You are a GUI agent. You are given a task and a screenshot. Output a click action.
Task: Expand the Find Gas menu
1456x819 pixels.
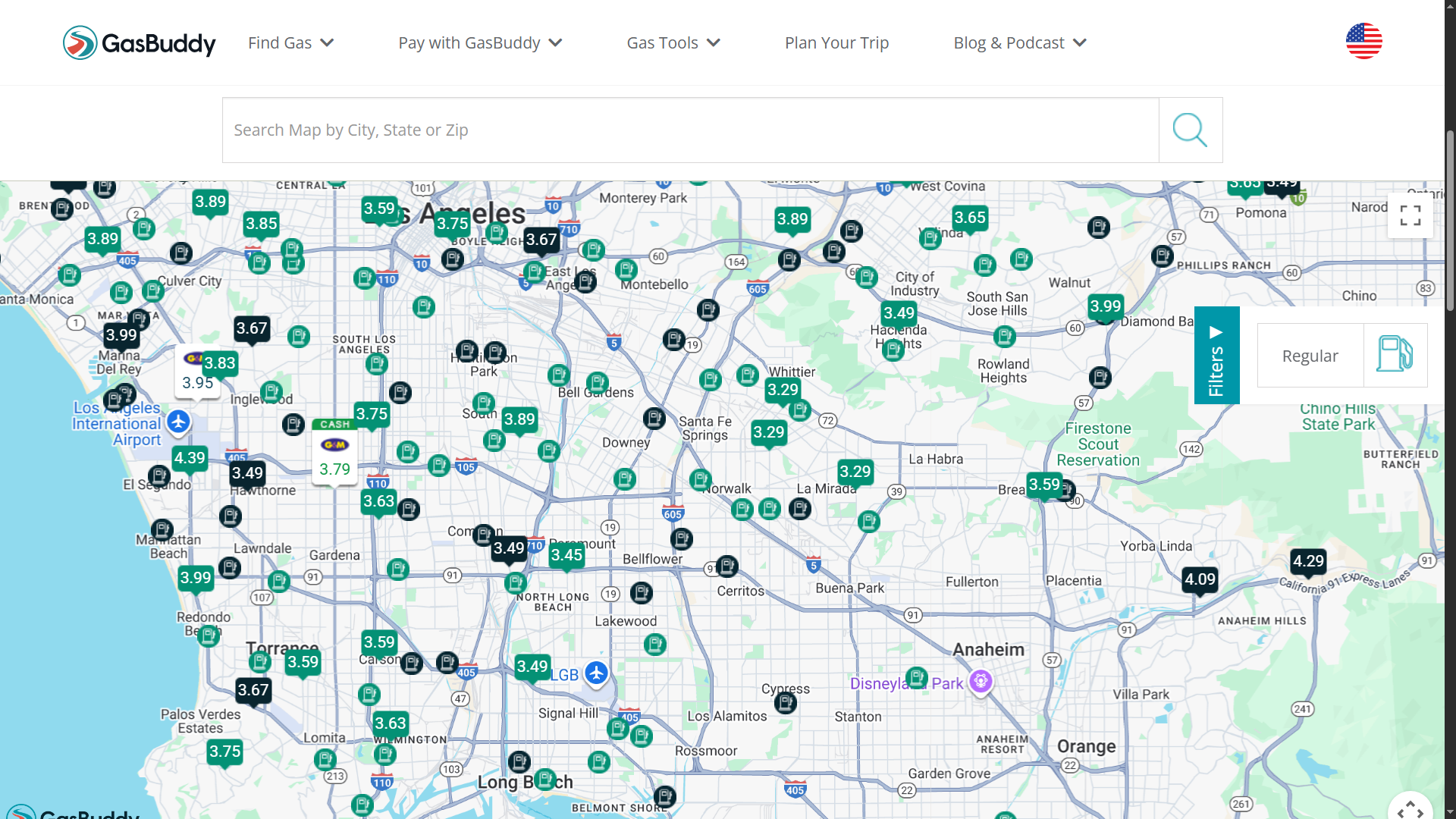coord(290,42)
